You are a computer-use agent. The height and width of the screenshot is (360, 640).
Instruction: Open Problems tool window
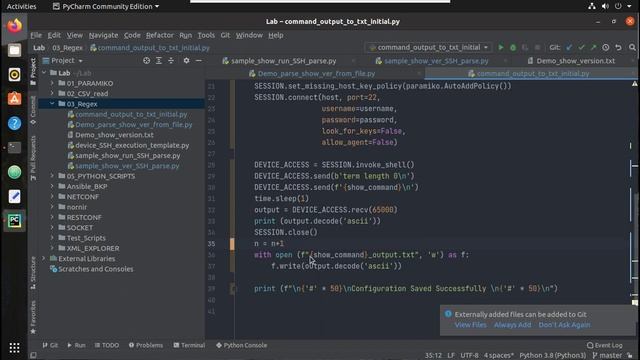(146, 345)
